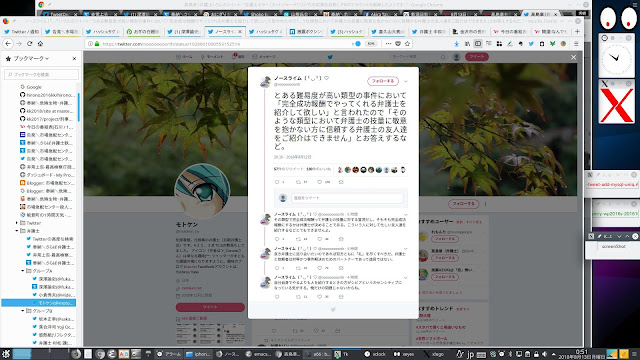Switch to the 今日の番組表 tab
Image resolution: width=640 pixels, height=360 pixels.
[x=511, y=31]
